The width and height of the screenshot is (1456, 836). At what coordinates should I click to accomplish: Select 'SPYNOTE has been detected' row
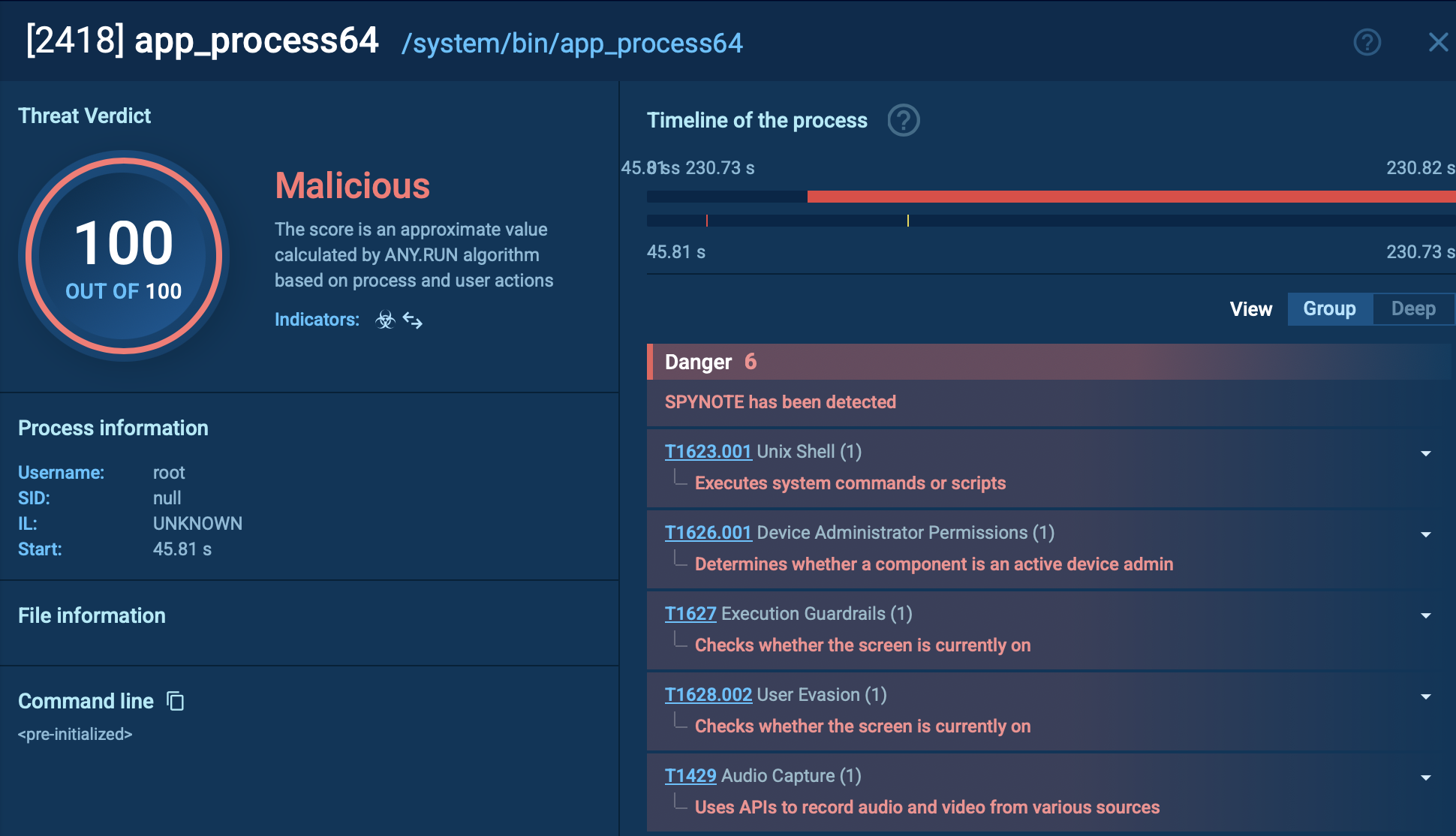coord(1051,402)
